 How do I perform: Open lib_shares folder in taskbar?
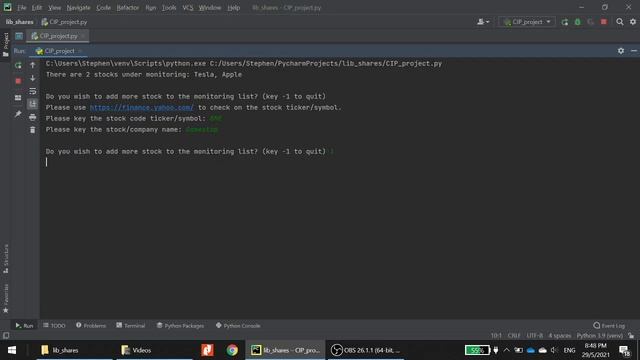tap(75, 350)
